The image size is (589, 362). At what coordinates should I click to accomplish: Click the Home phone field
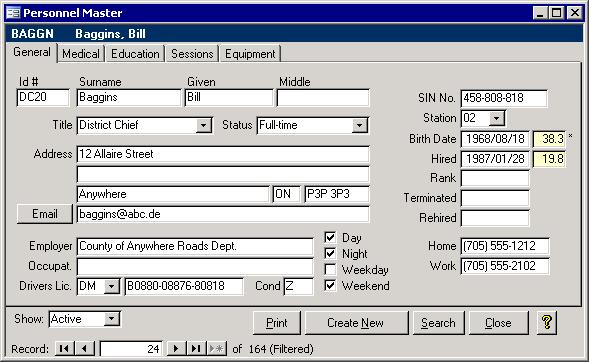pyautogui.click(x=505, y=246)
